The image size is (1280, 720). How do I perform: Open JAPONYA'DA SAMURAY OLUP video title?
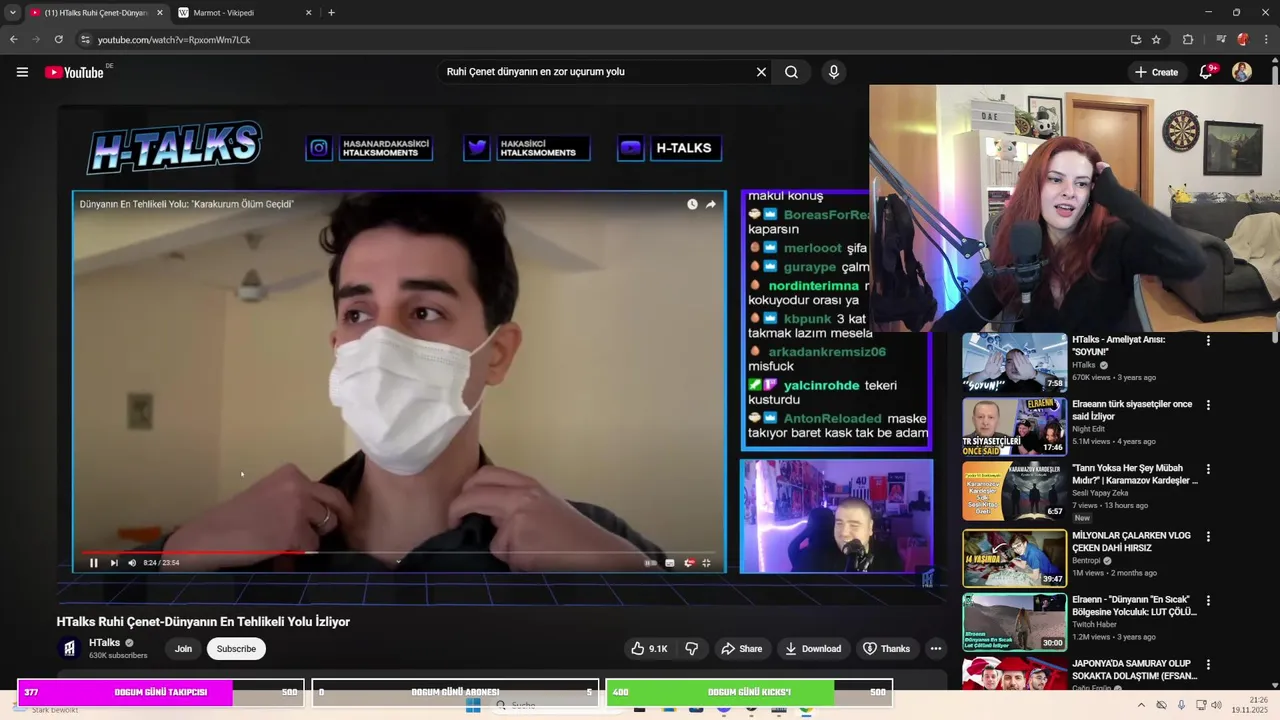coord(1134,669)
